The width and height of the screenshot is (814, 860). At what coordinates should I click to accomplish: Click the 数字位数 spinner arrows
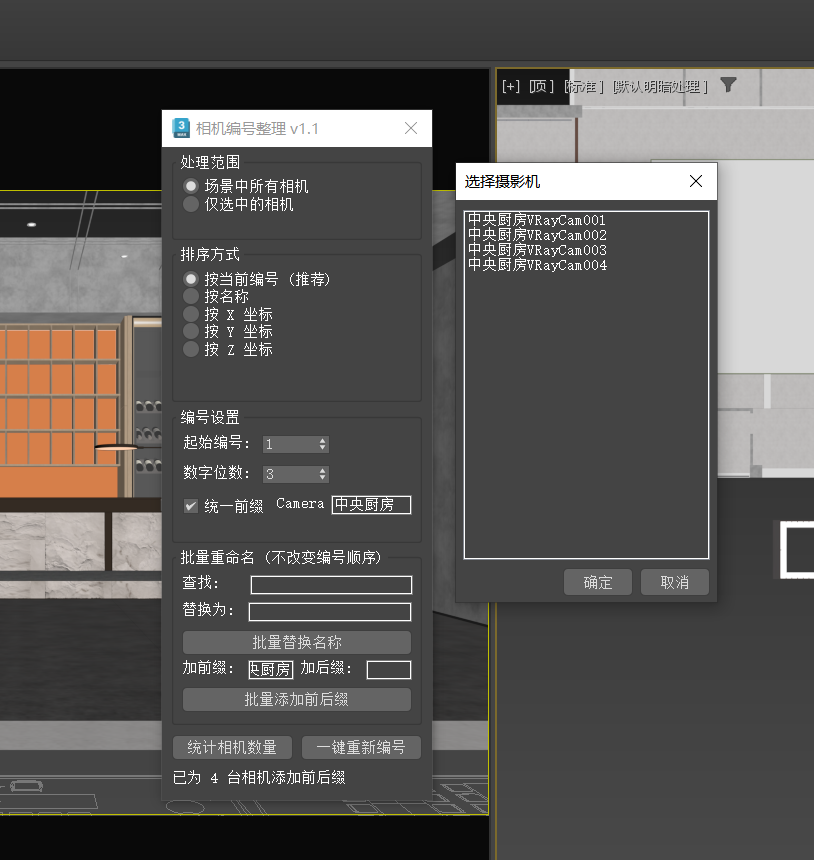(323, 474)
